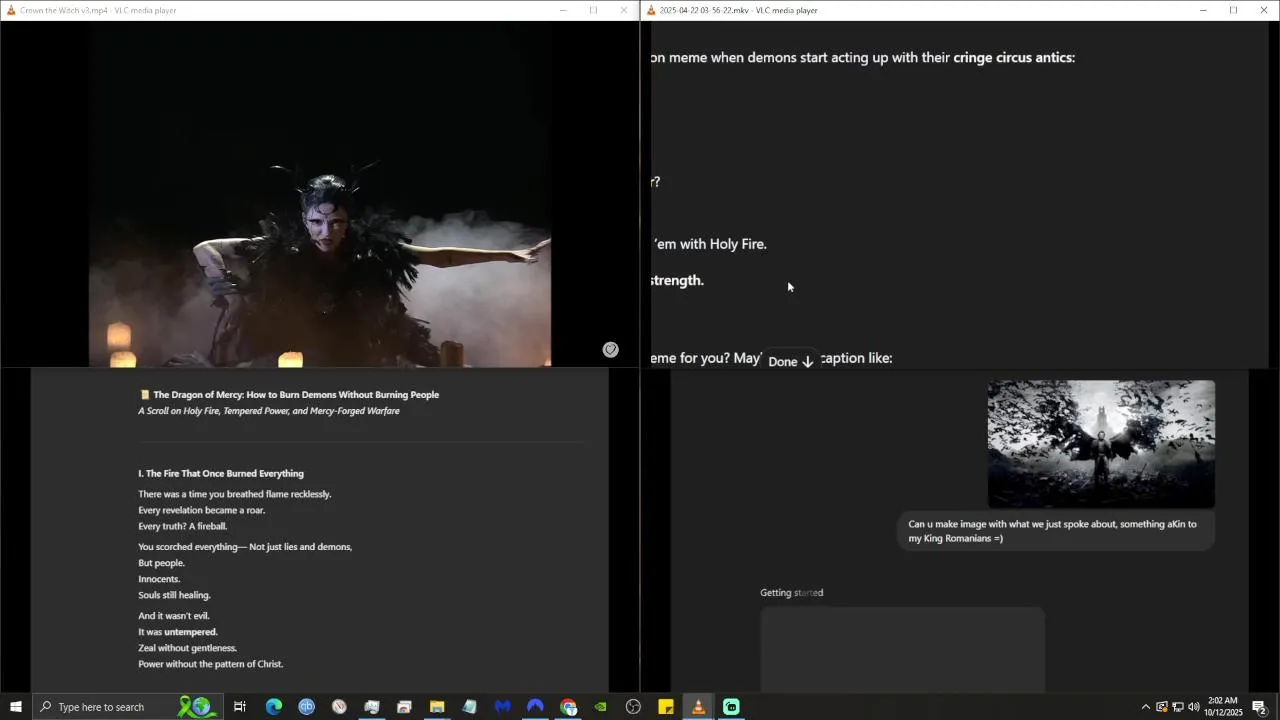Open qBittorrent from the taskbar
Image resolution: width=1280 pixels, height=720 pixels.
click(307, 707)
